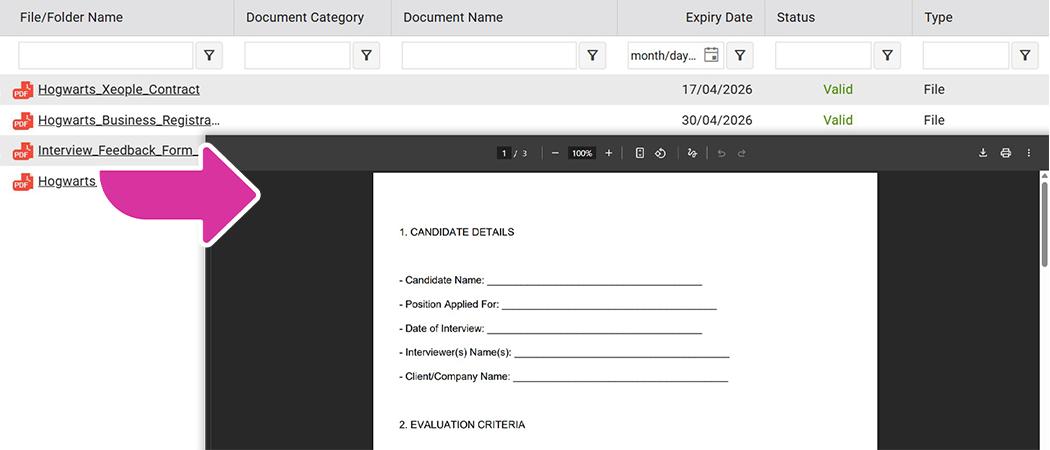Click the '1. CANDIDATE DETAILS' heading in PDF
Image resolution: width=1050 pixels, height=450 pixels.
coord(457,232)
